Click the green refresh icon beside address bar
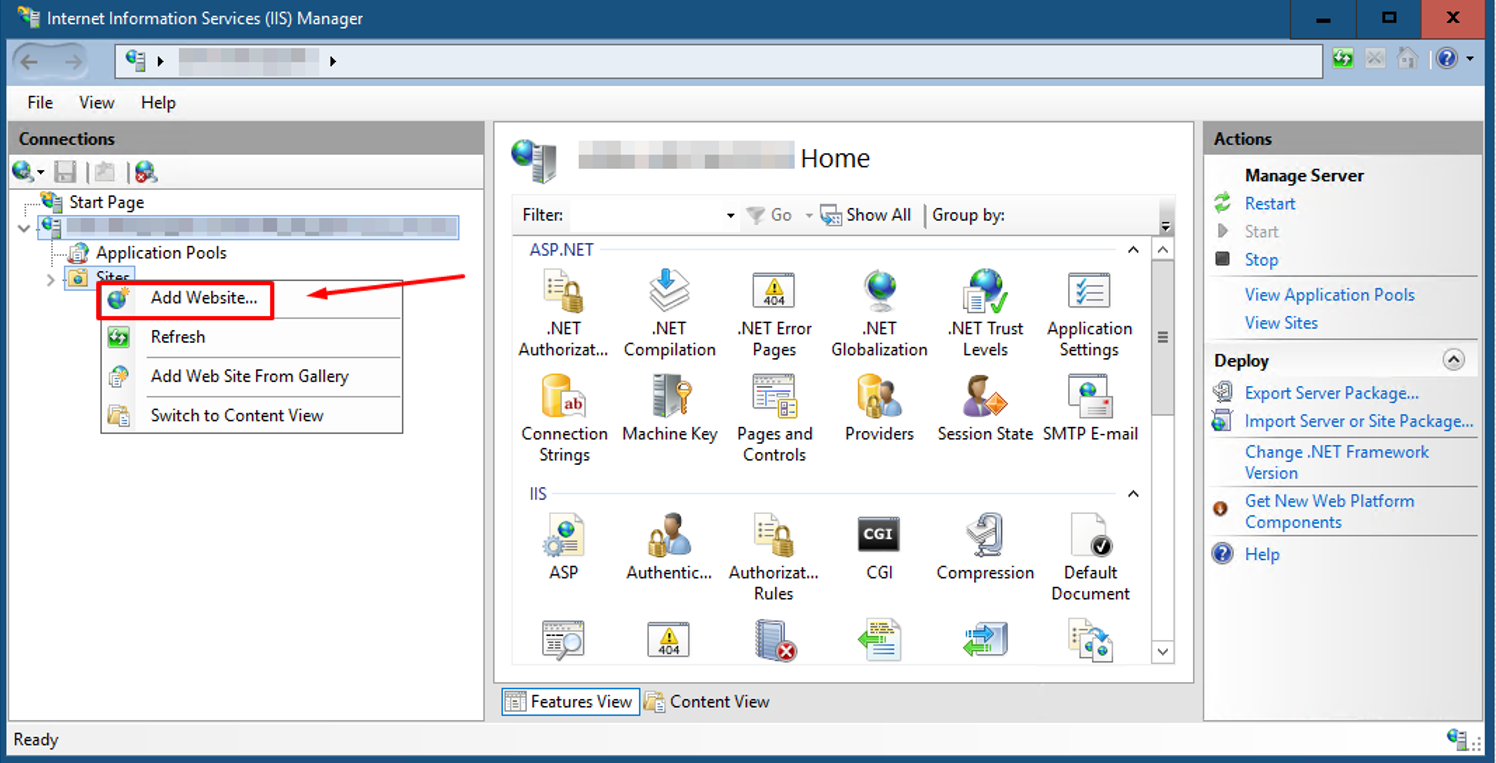1496x763 pixels. tap(1343, 59)
